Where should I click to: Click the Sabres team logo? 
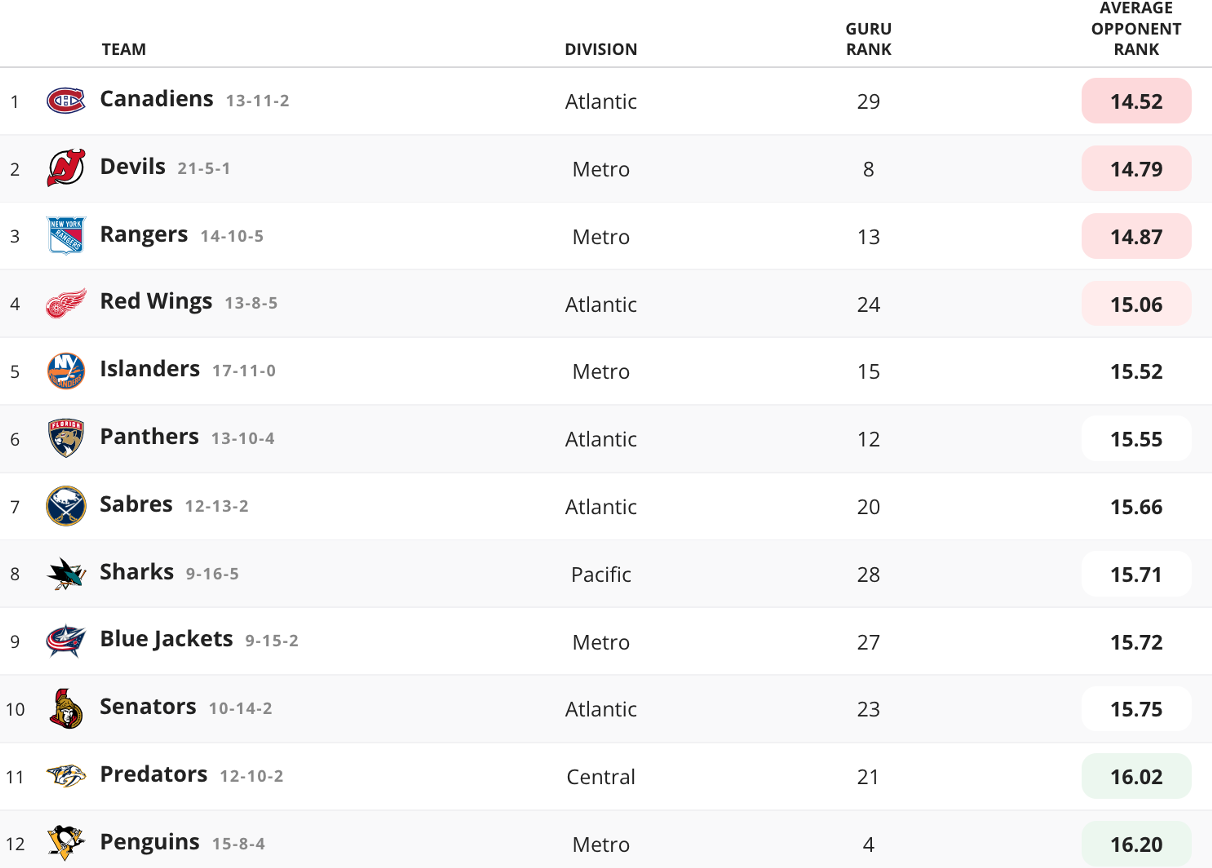click(x=66, y=506)
